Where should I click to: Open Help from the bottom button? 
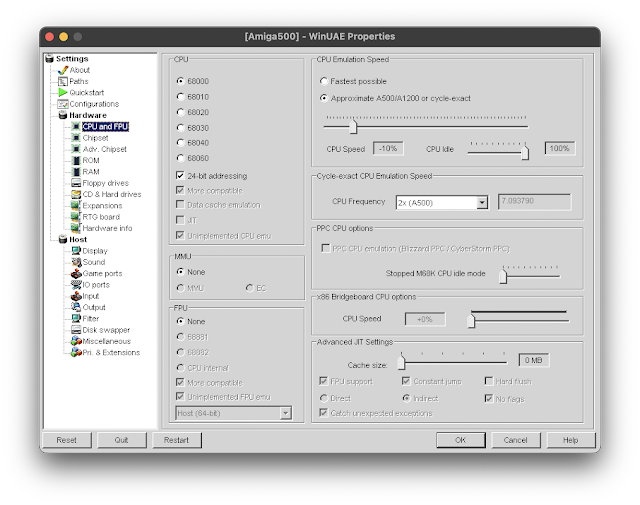(x=571, y=440)
